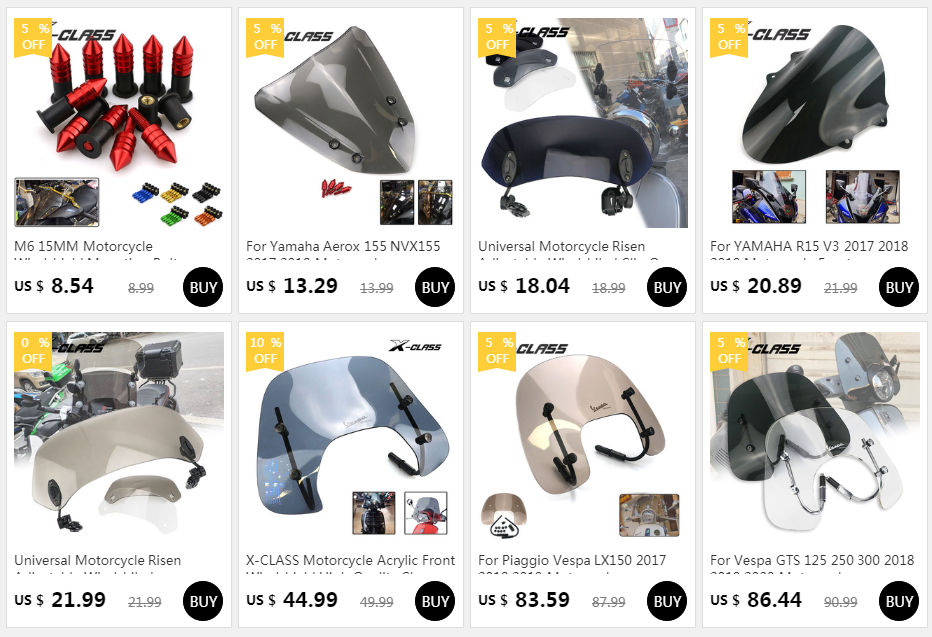Click BUY for Piaggio Vespa LX150 windshield
This screenshot has width=932, height=637.
(666, 601)
